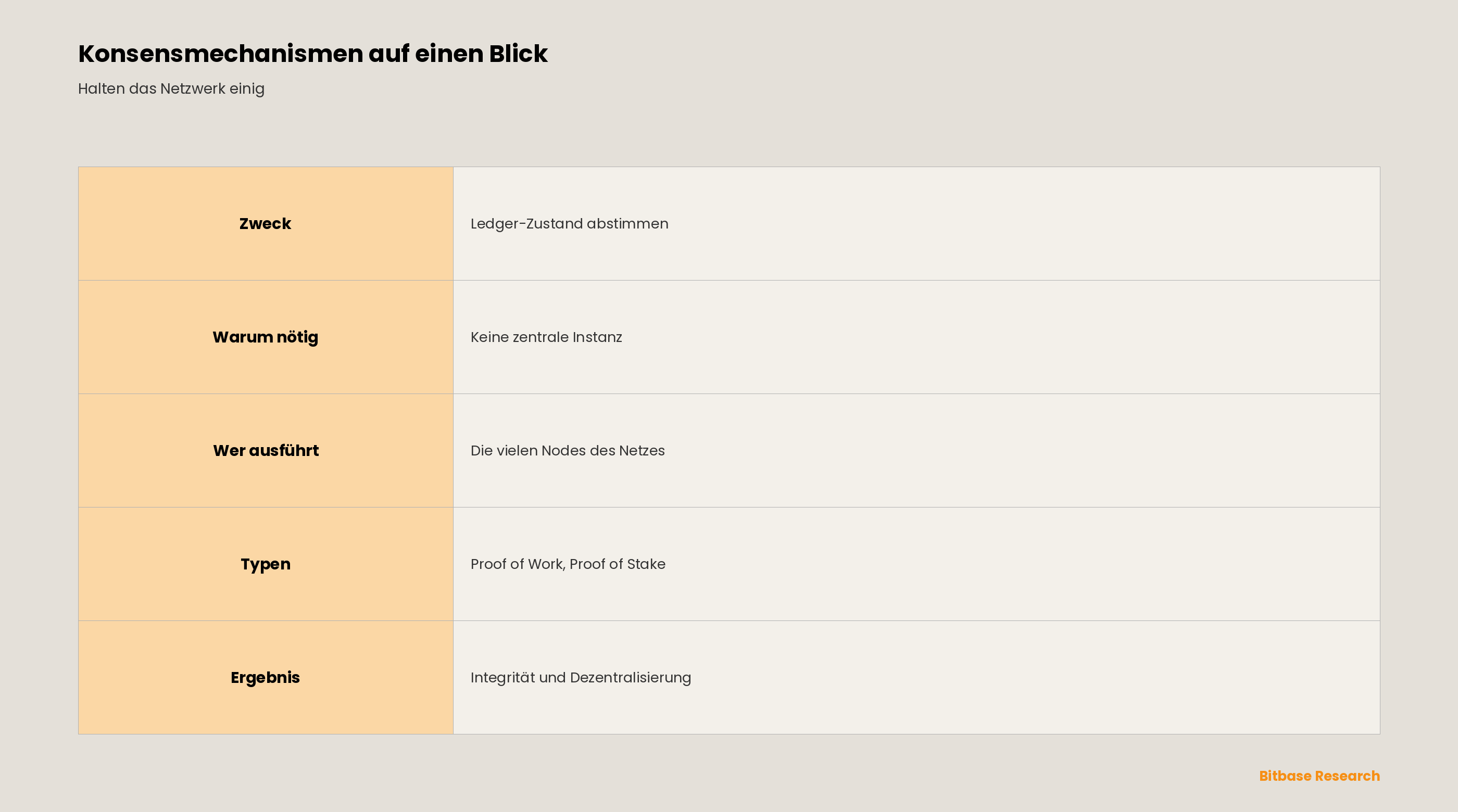Select the subtitle Halten das Netzwerk einig
This screenshot has height=812, width=1458.
(171, 89)
